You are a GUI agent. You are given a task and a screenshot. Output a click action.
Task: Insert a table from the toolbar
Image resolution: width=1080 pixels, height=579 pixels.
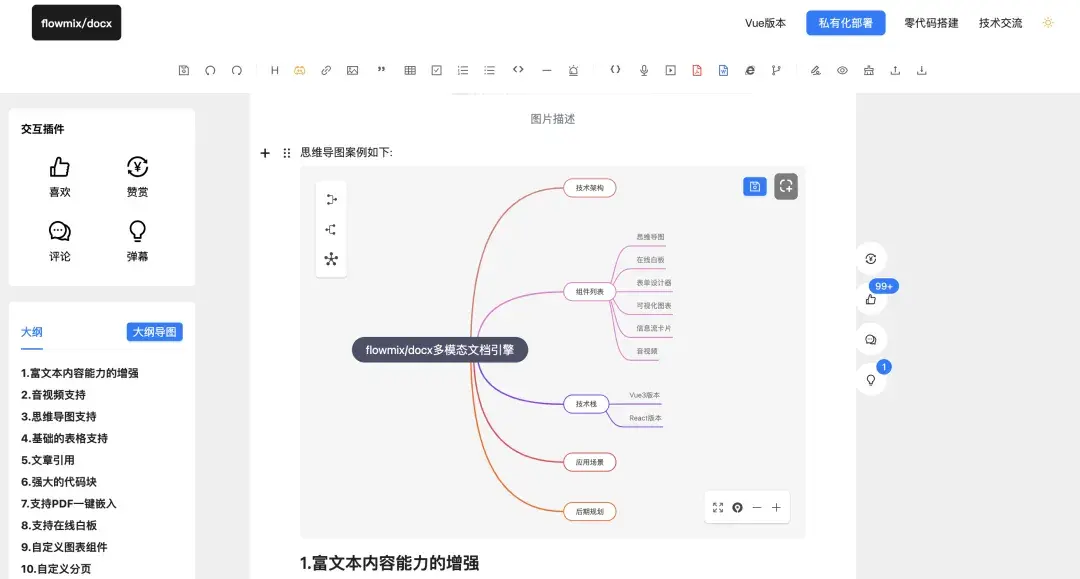[x=410, y=70]
